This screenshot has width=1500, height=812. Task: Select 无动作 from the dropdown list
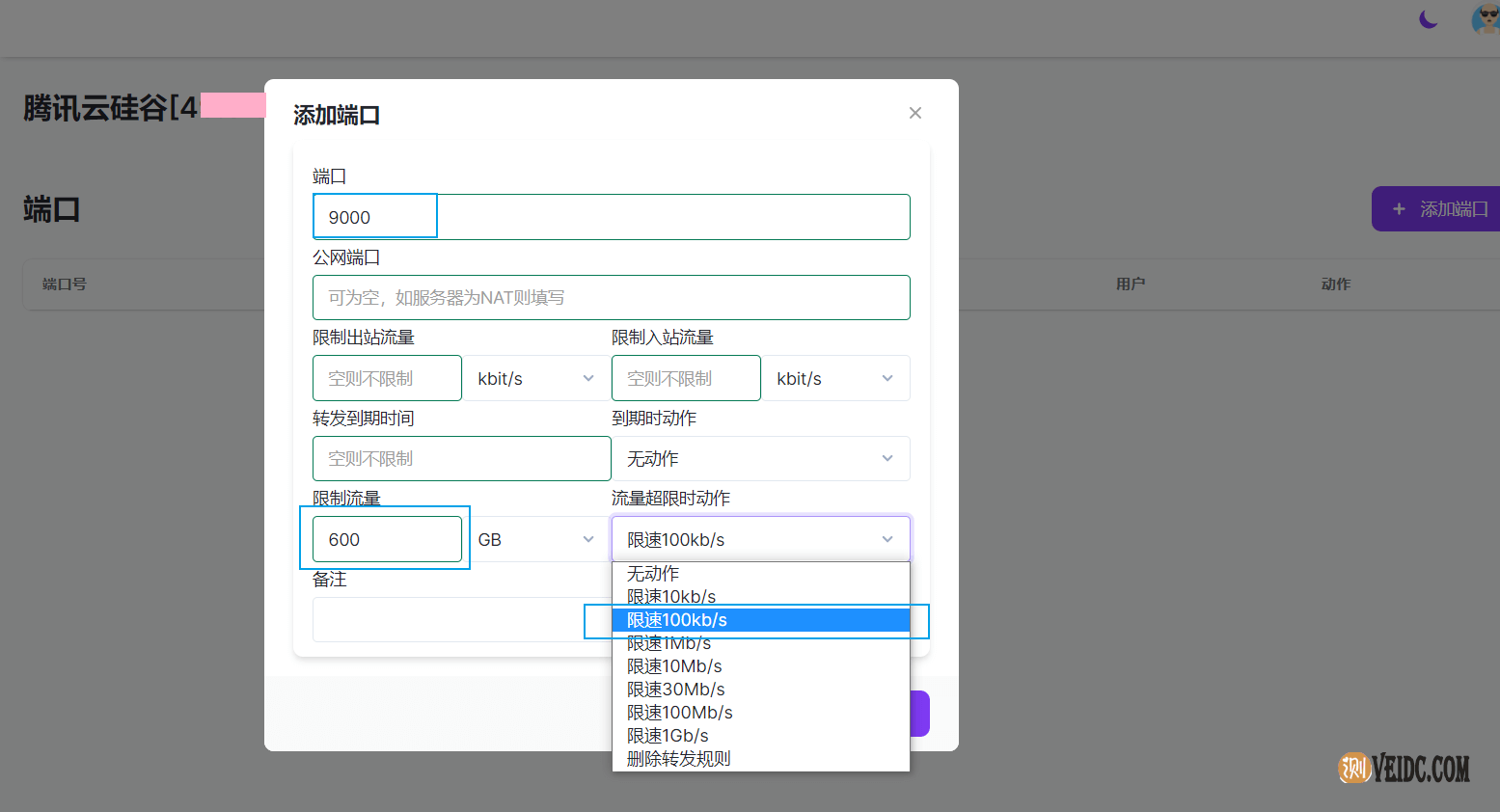(653, 574)
